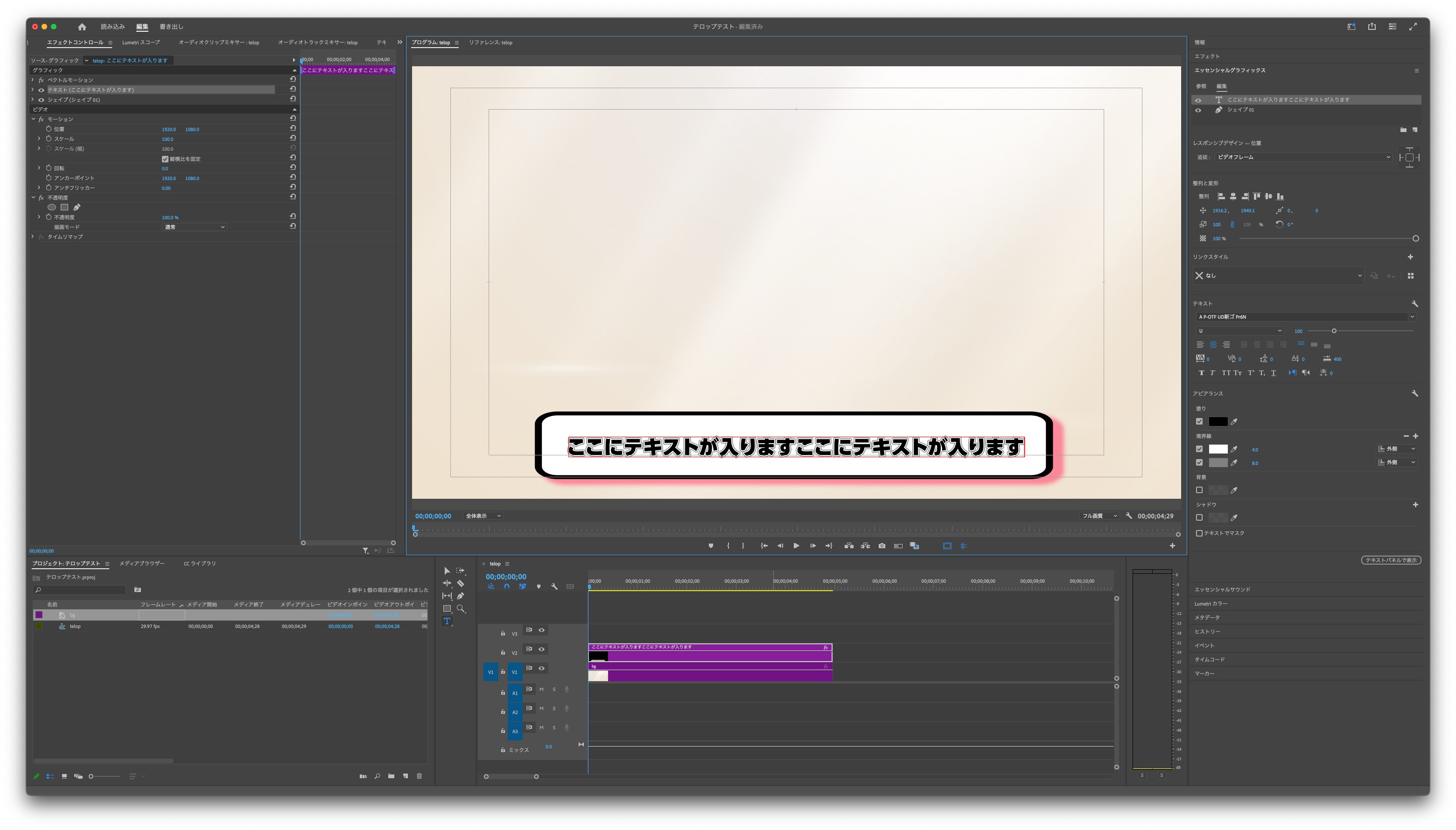Open メディアブラウザー tab

click(142, 564)
